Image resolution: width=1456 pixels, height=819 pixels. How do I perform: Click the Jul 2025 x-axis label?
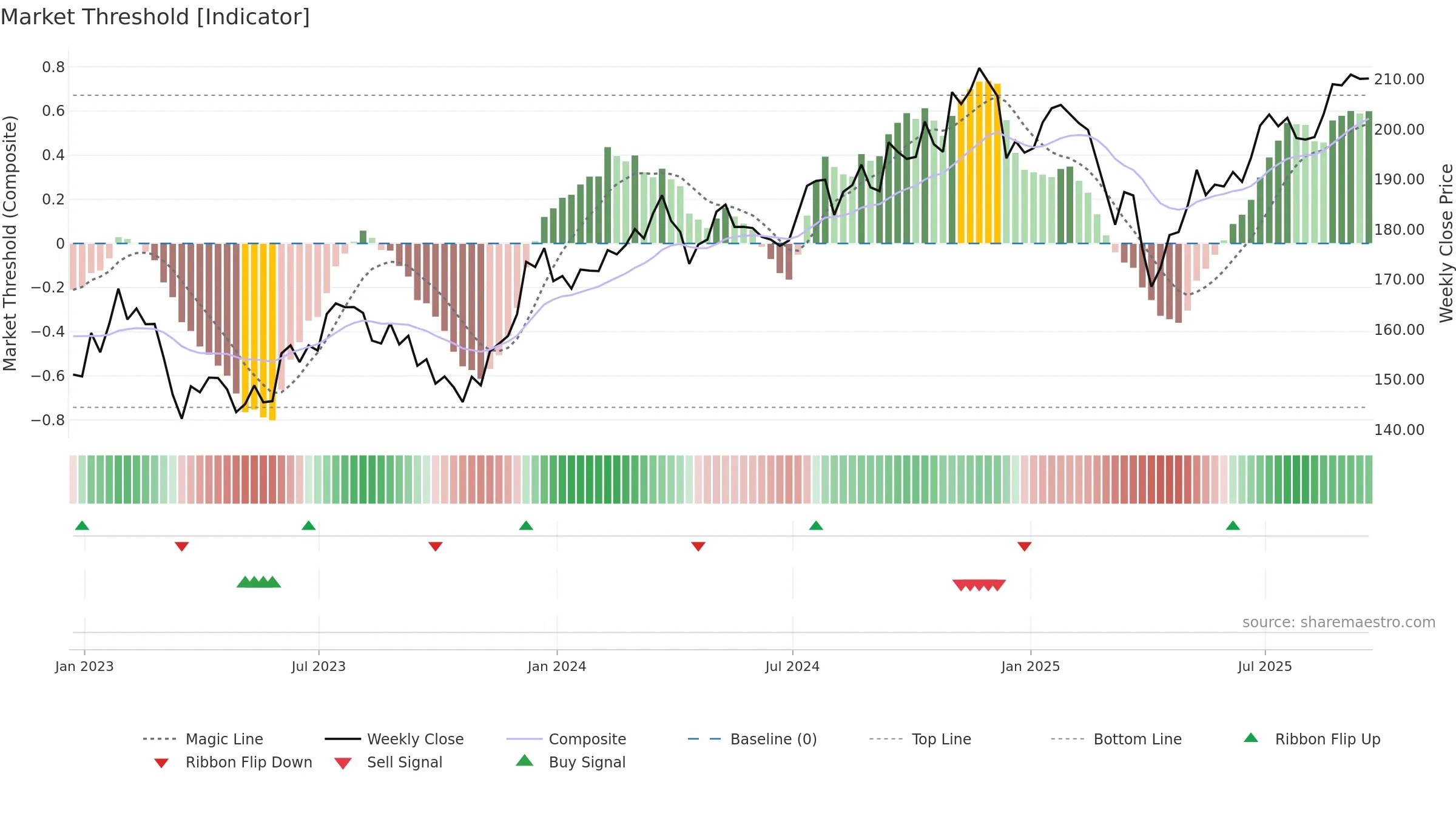1265,666
